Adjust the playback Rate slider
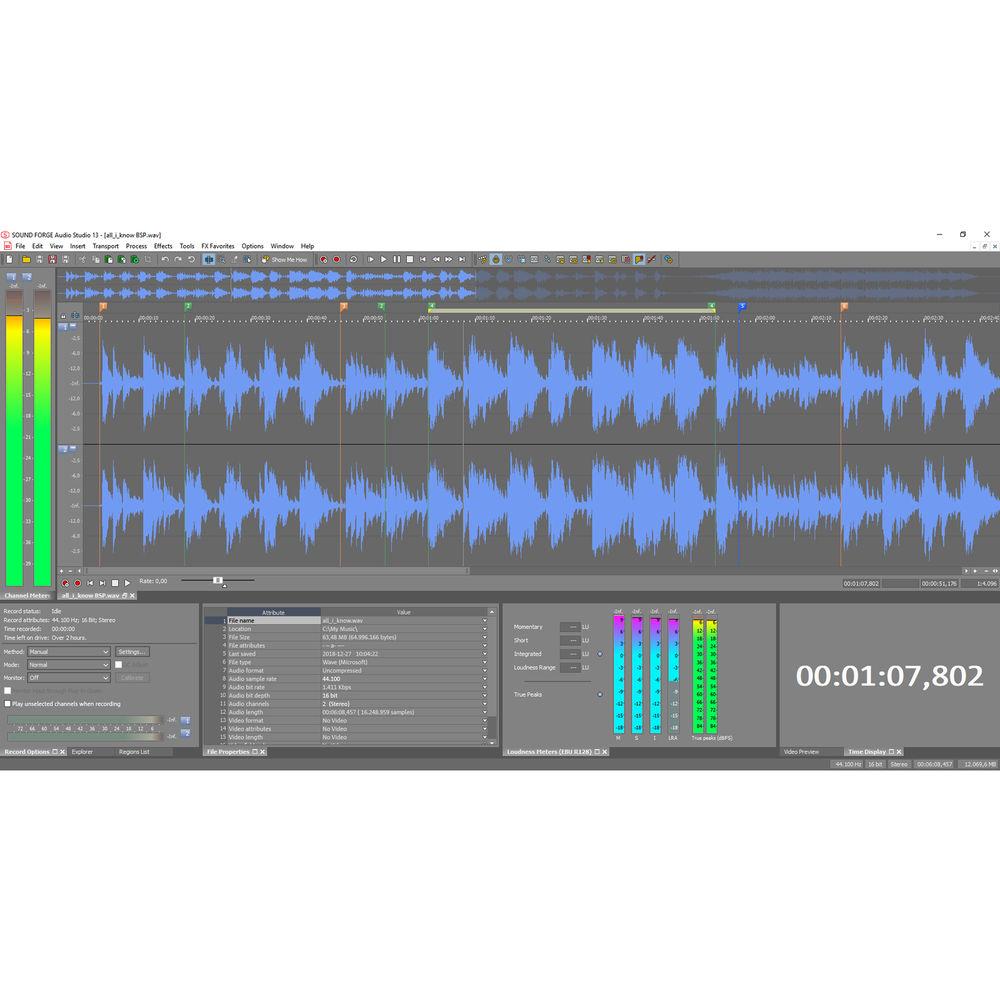1000x1000 pixels. click(x=217, y=580)
